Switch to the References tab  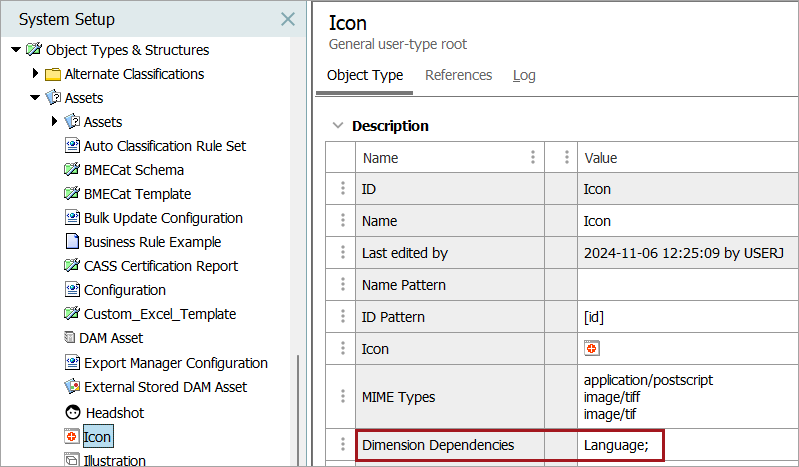coord(458,75)
